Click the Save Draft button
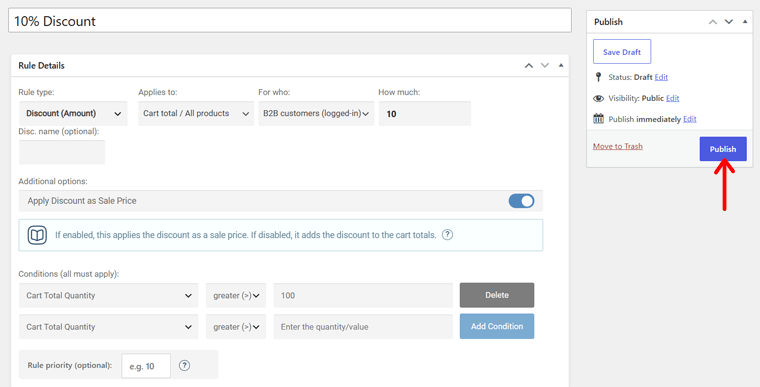Viewport: 760px width, 387px height. click(622, 52)
